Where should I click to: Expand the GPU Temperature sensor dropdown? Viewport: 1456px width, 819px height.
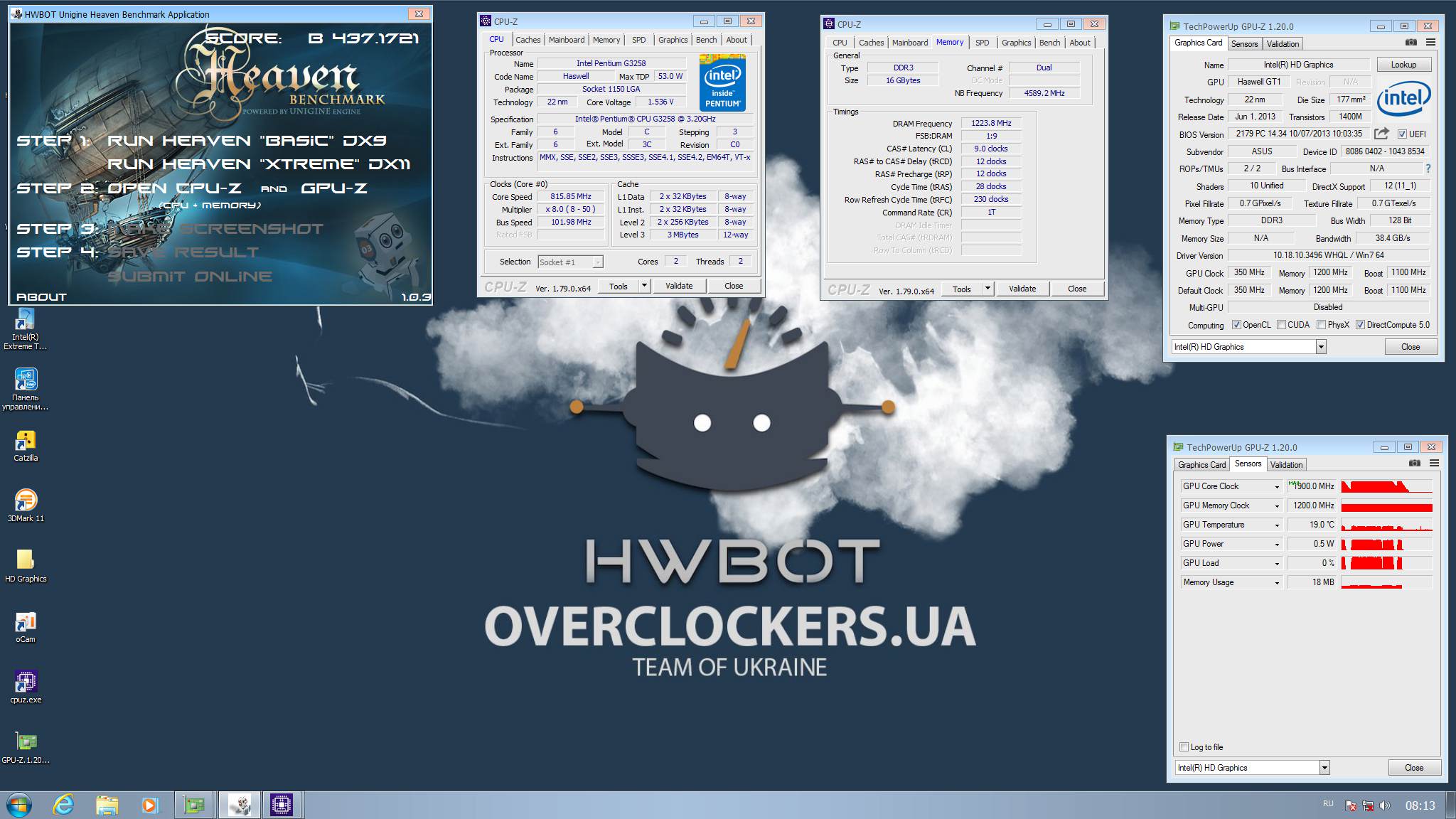(x=1277, y=525)
